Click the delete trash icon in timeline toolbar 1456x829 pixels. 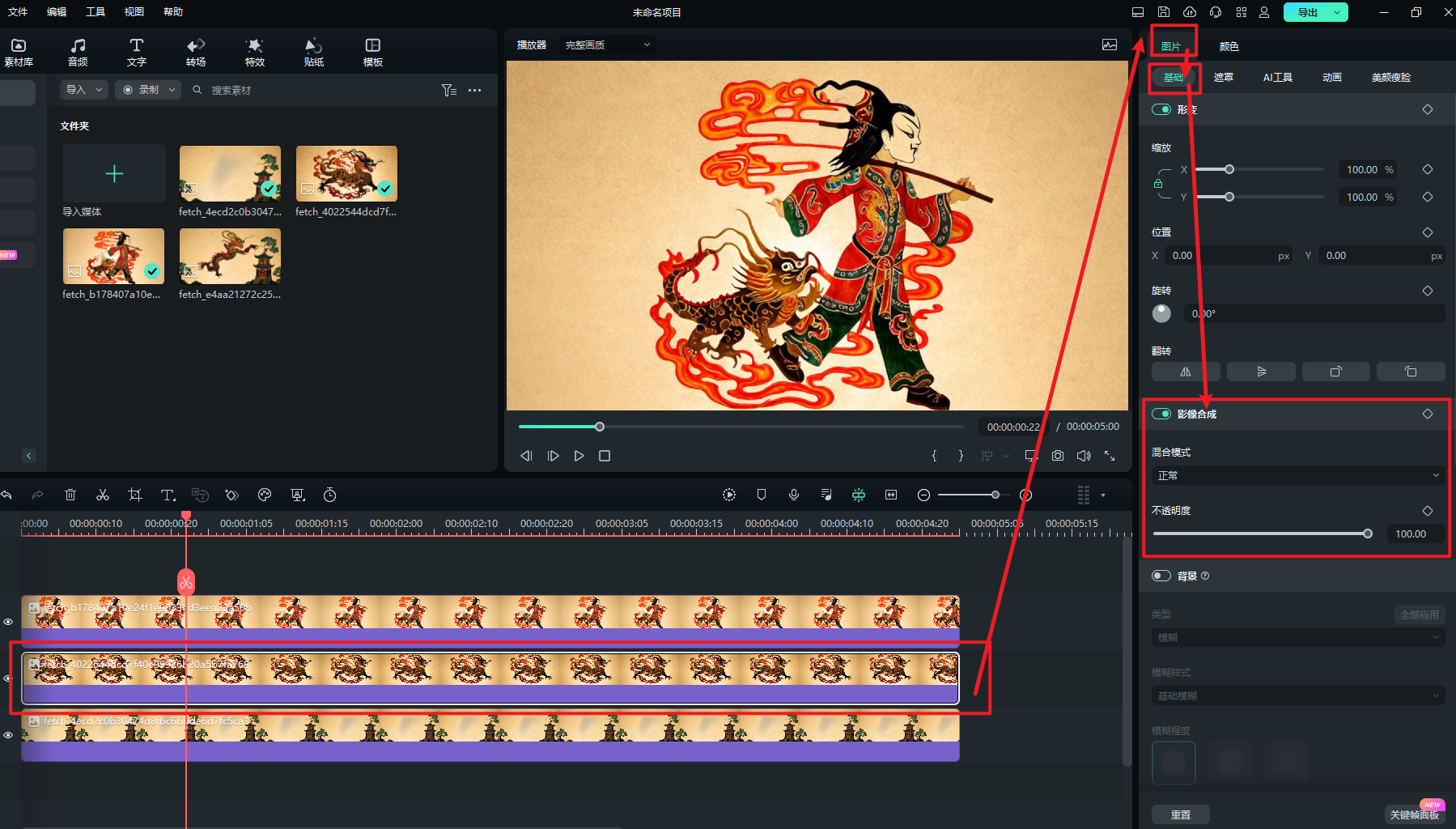pos(70,495)
